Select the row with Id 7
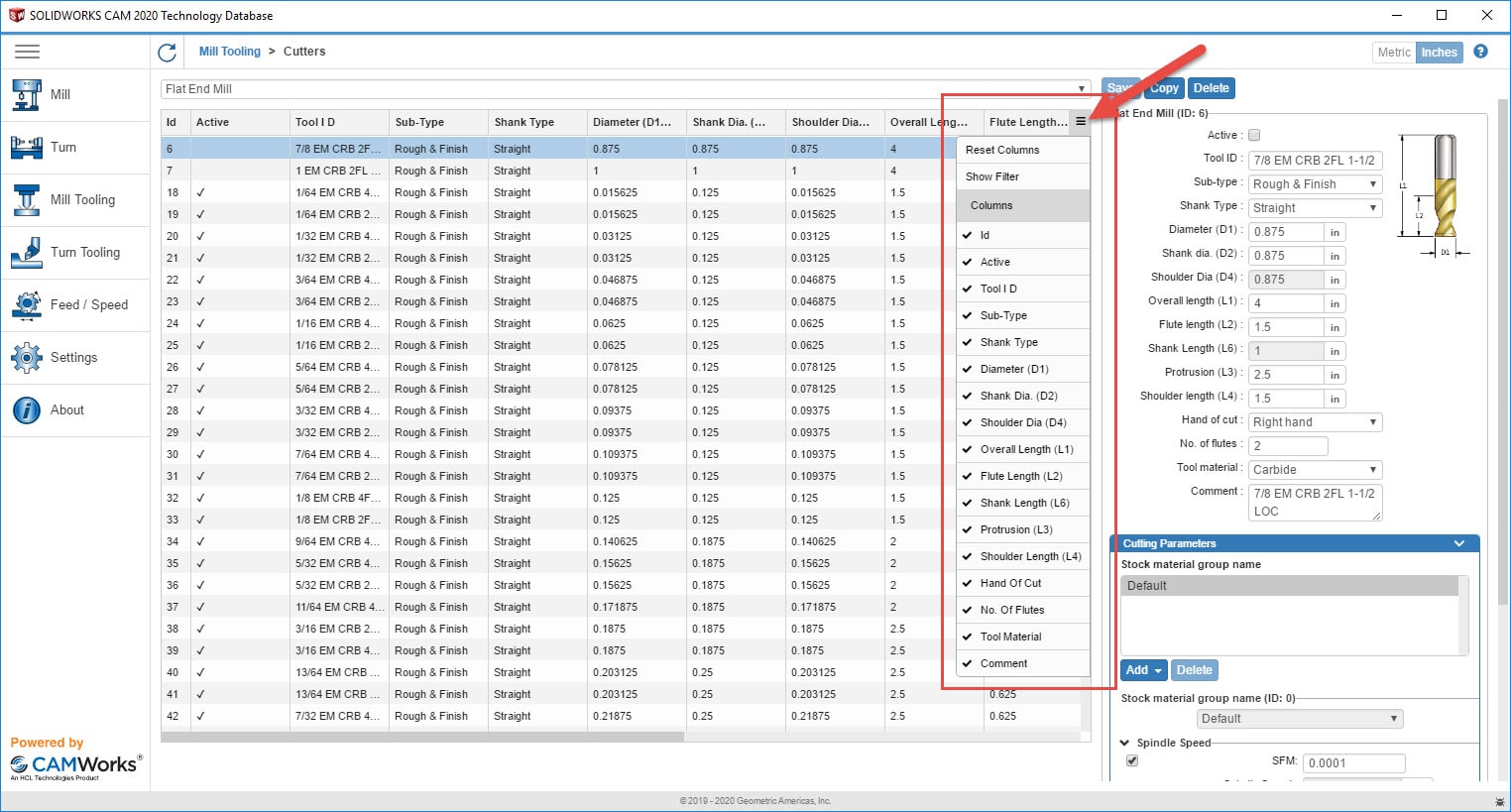Screen dimensions: 1511x812 tap(558, 171)
